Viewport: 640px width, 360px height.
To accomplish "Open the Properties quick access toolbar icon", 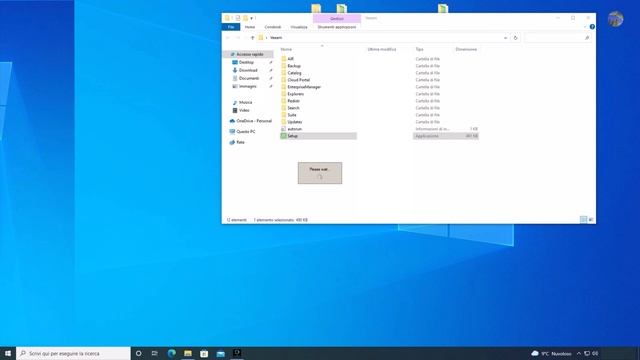I will click(238, 18).
